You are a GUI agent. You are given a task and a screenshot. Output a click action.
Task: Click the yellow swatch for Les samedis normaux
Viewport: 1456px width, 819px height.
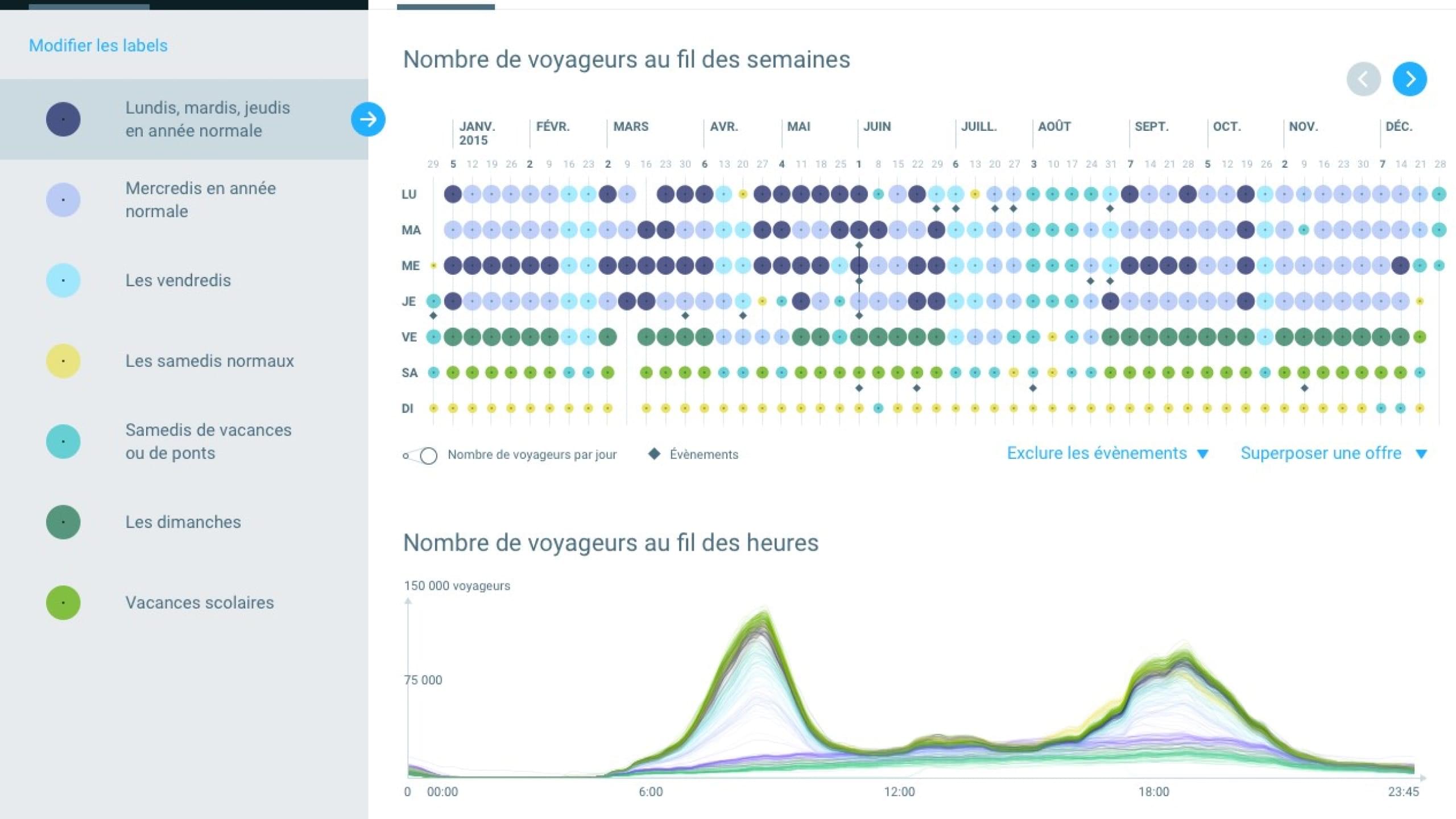coord(63,361)
